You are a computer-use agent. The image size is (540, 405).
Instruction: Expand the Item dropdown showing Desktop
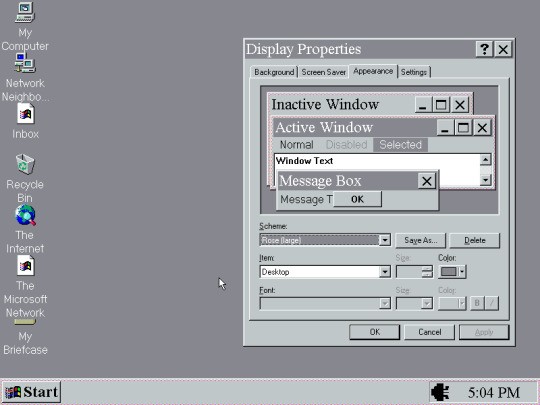[385, 272]
